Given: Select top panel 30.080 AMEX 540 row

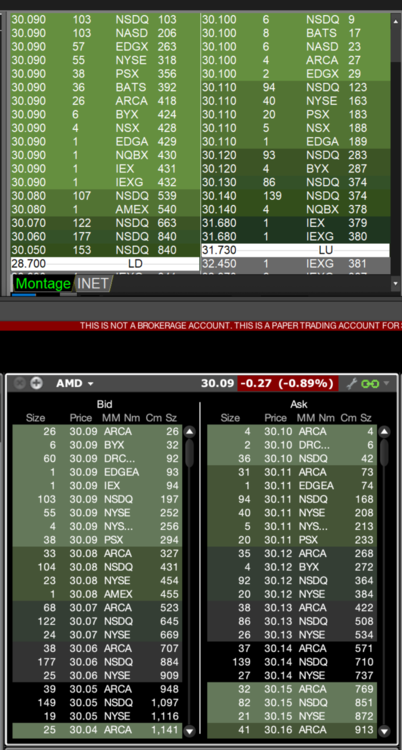Looking at the screenshot, I should 105,210.
